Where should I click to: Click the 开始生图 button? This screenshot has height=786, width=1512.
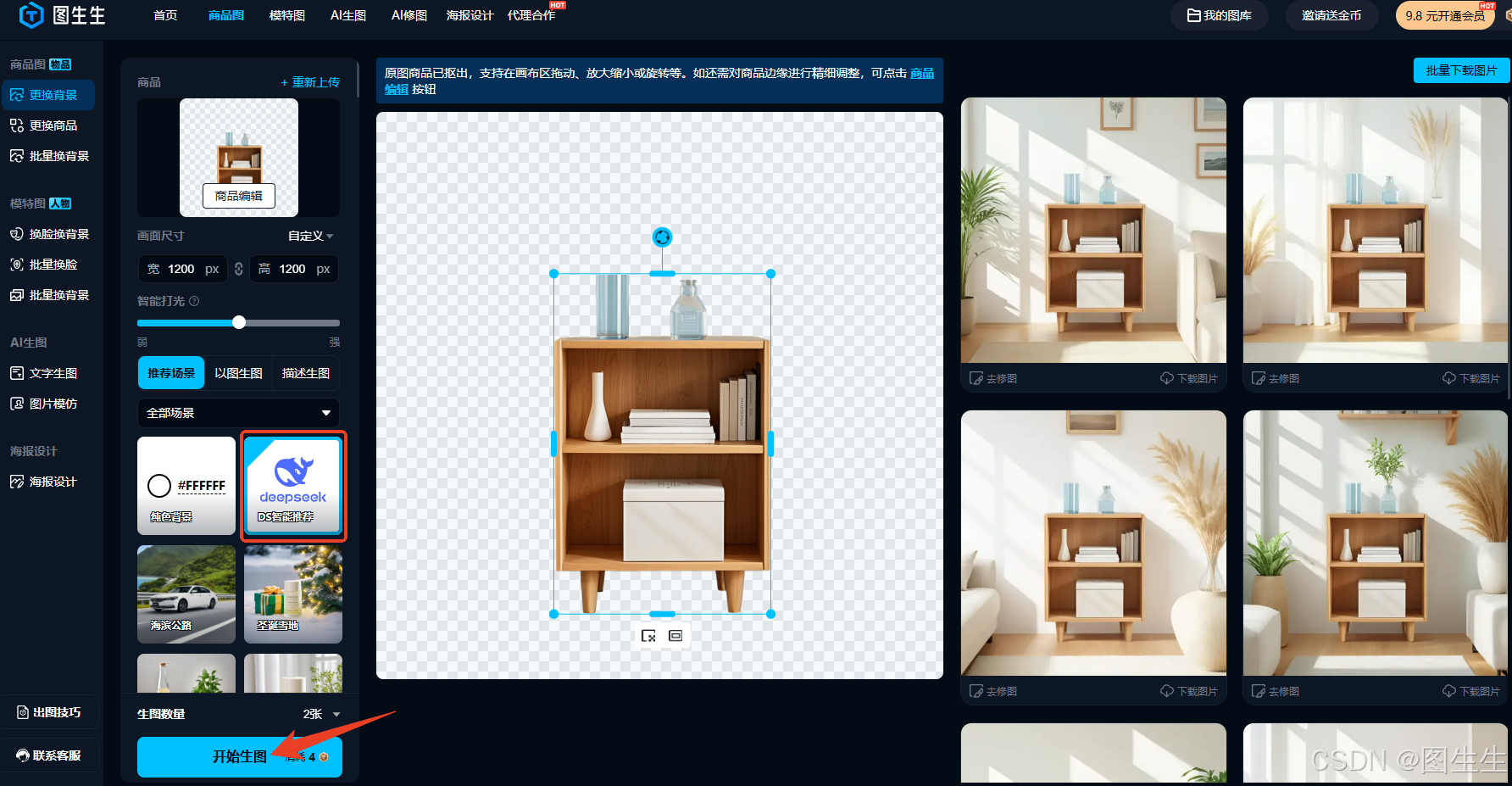tap(240, 756)
